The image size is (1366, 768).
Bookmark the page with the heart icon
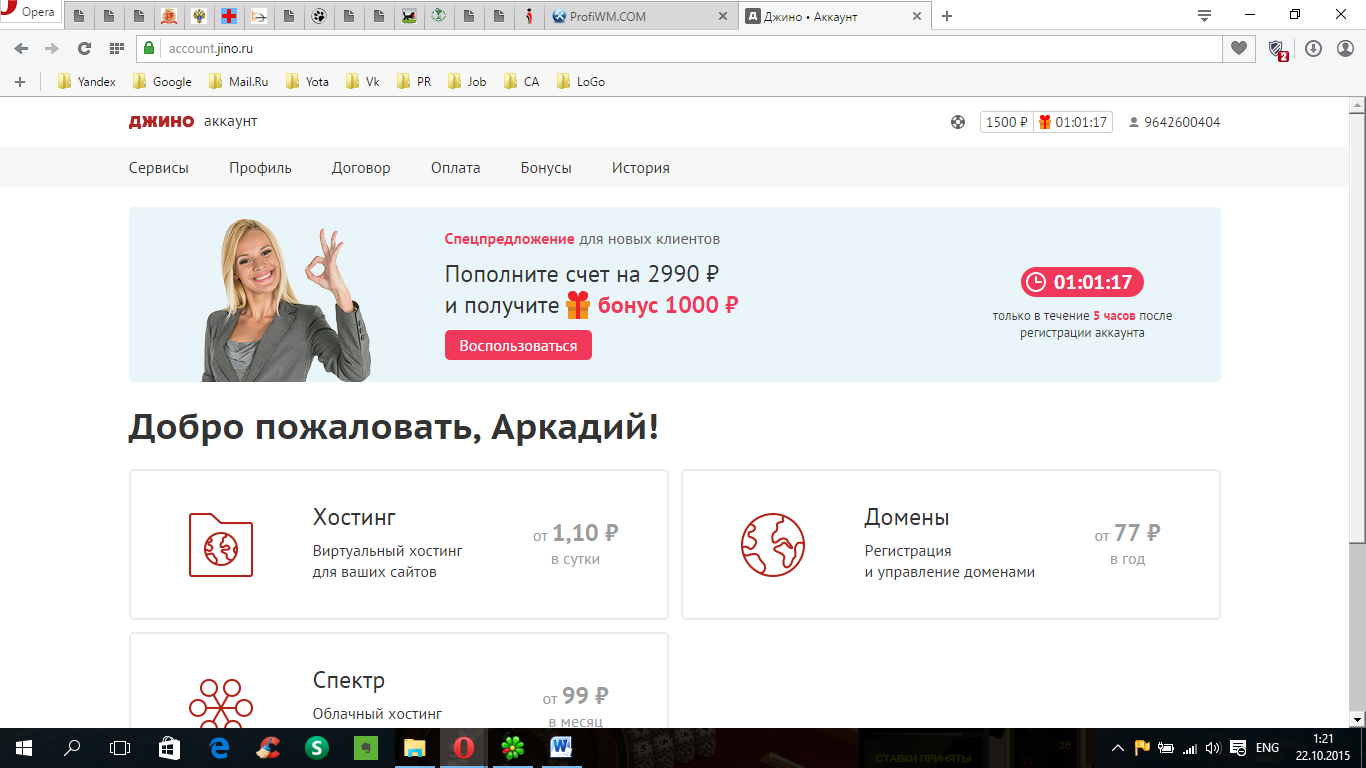(x=1238, y=48)
